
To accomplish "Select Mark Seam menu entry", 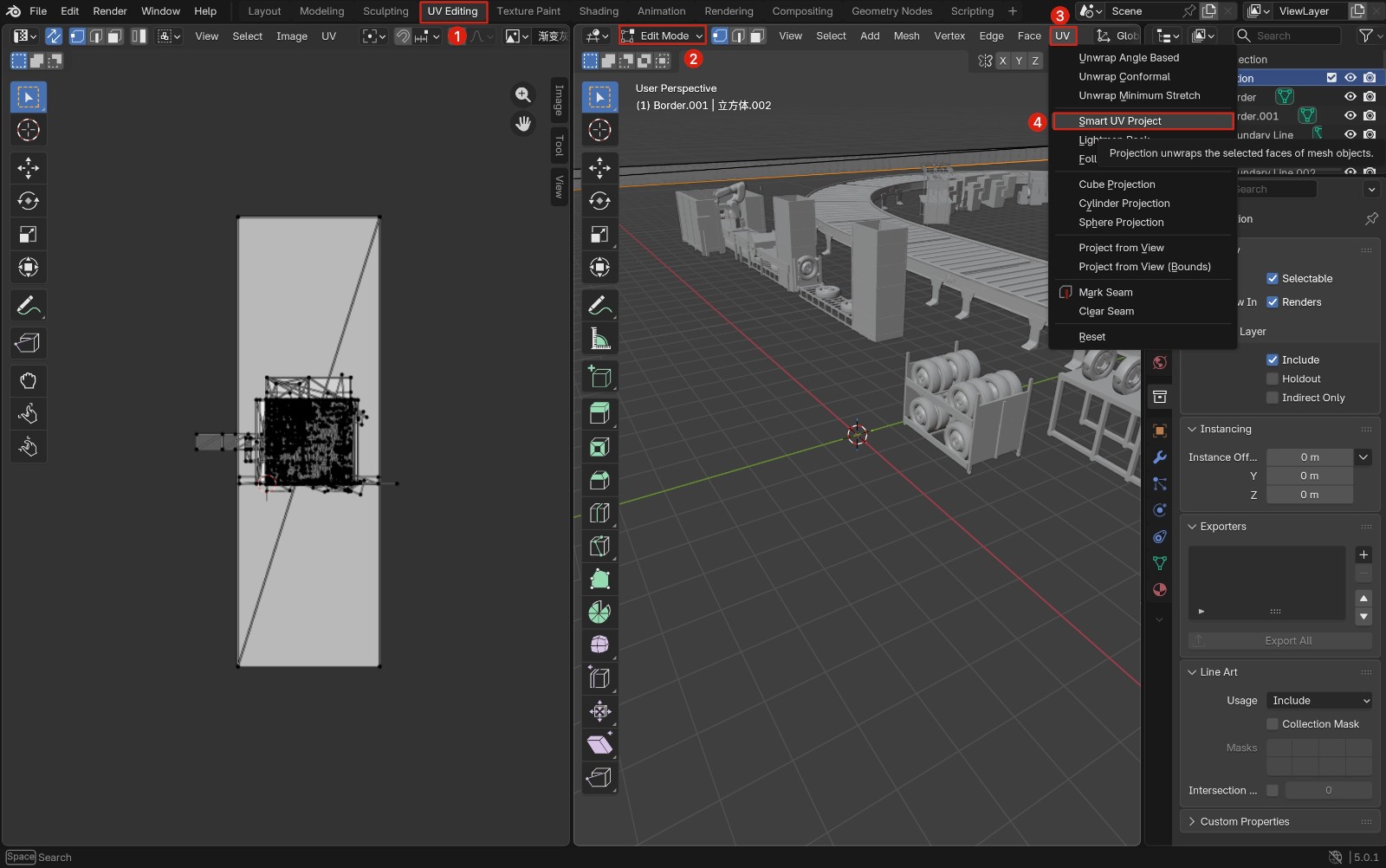I will [x=1143, y=293].
